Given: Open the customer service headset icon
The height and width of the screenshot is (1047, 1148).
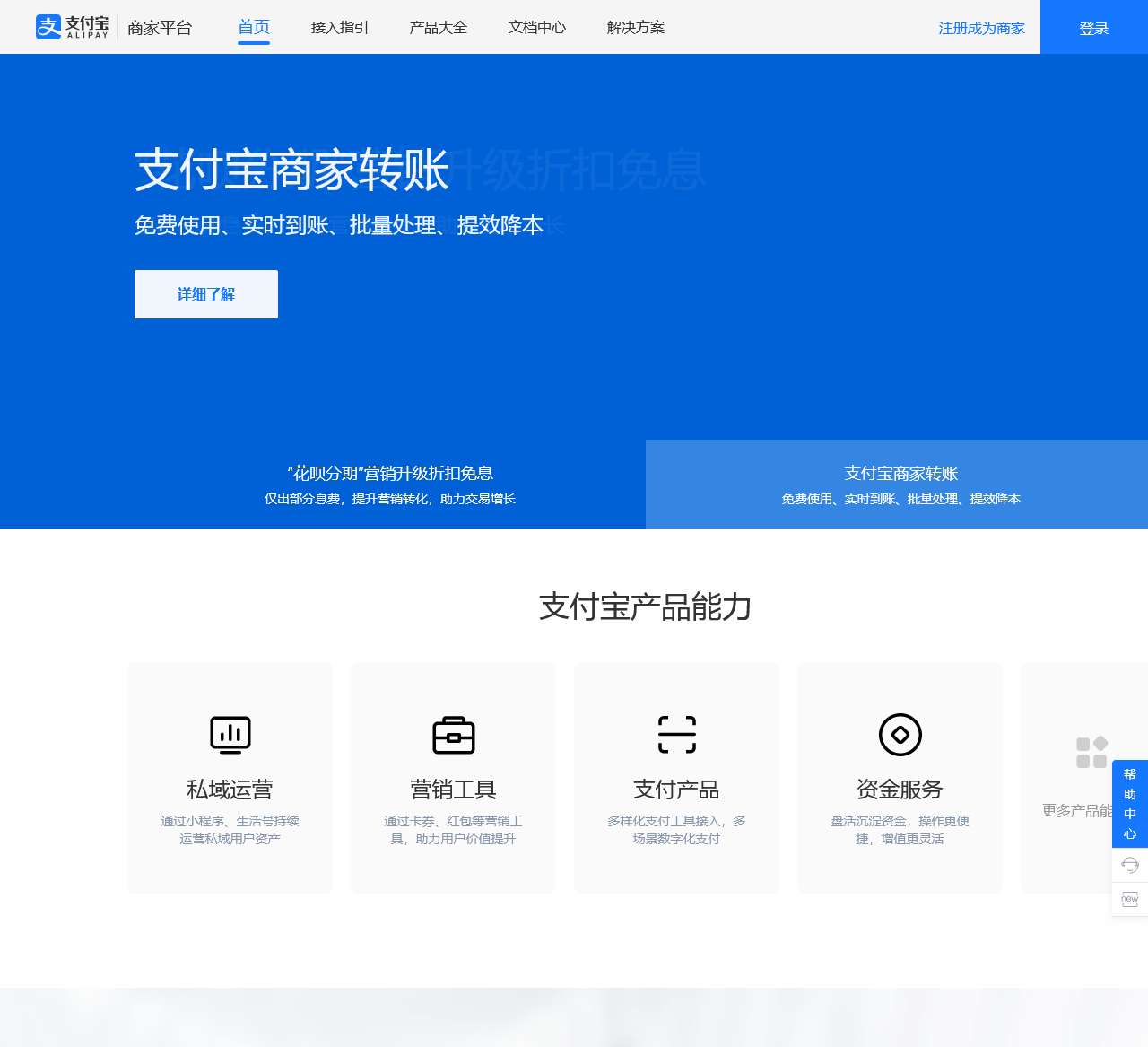Looking at the screenshot, I should [1130, 865].
